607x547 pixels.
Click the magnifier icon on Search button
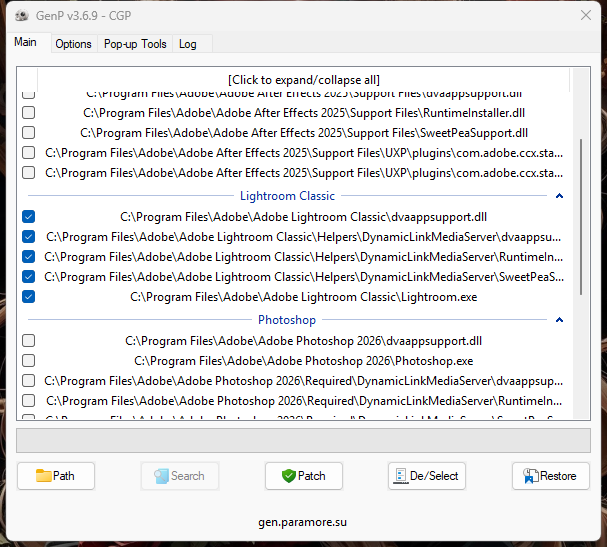pos(161,476)
